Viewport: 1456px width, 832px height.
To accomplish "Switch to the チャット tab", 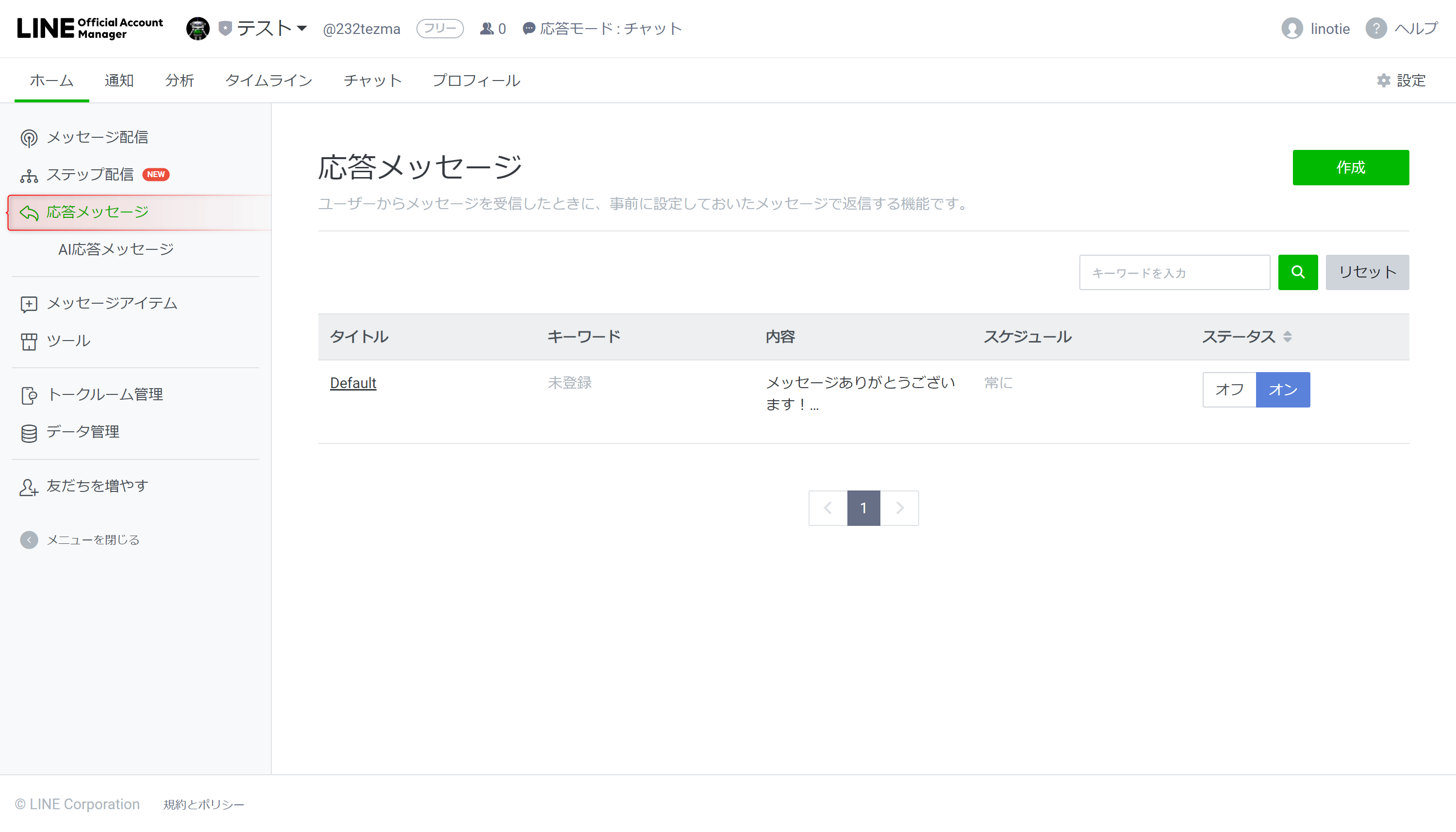I will (372, 80).
